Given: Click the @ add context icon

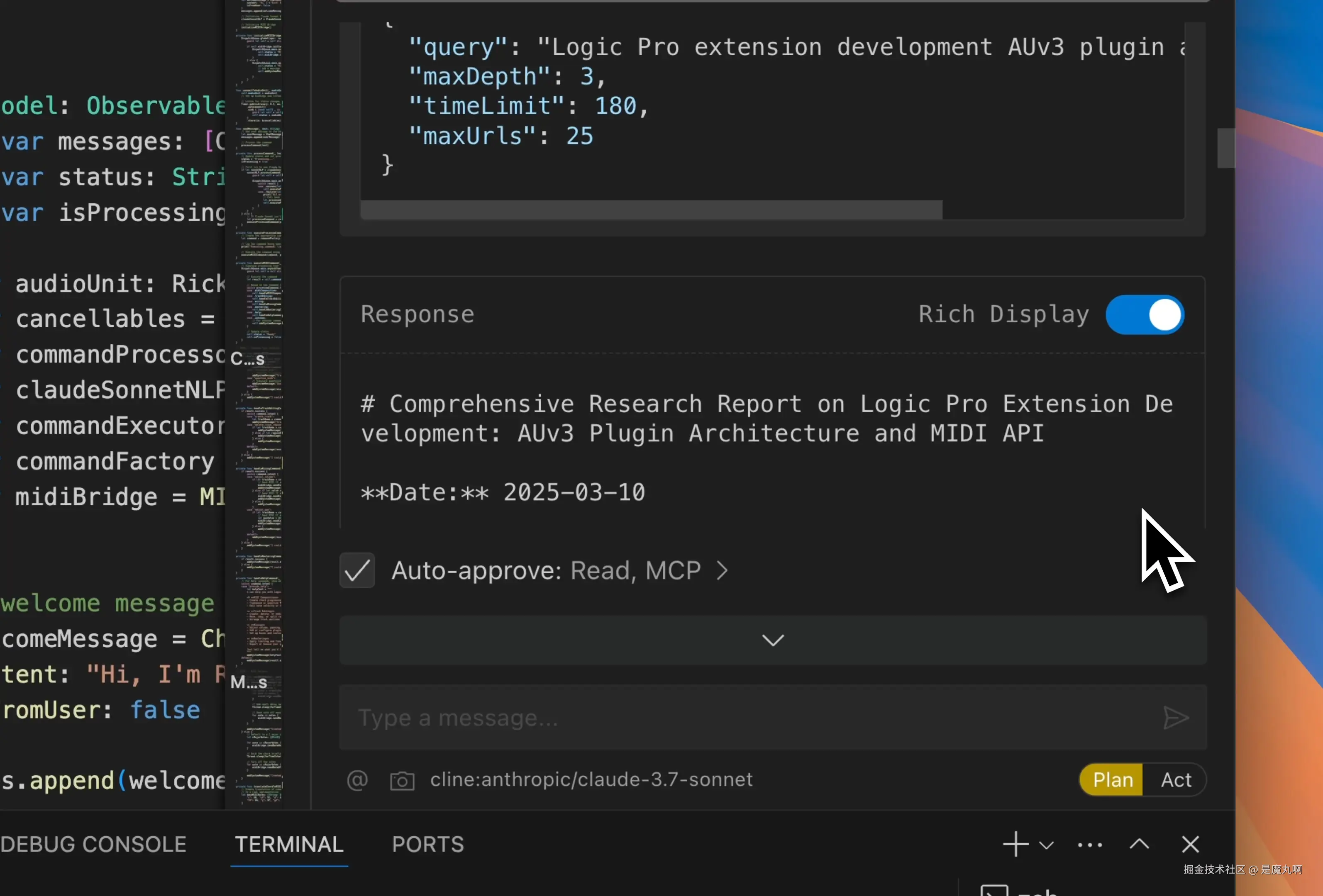Looking at the screenshot, I should 357,780.
